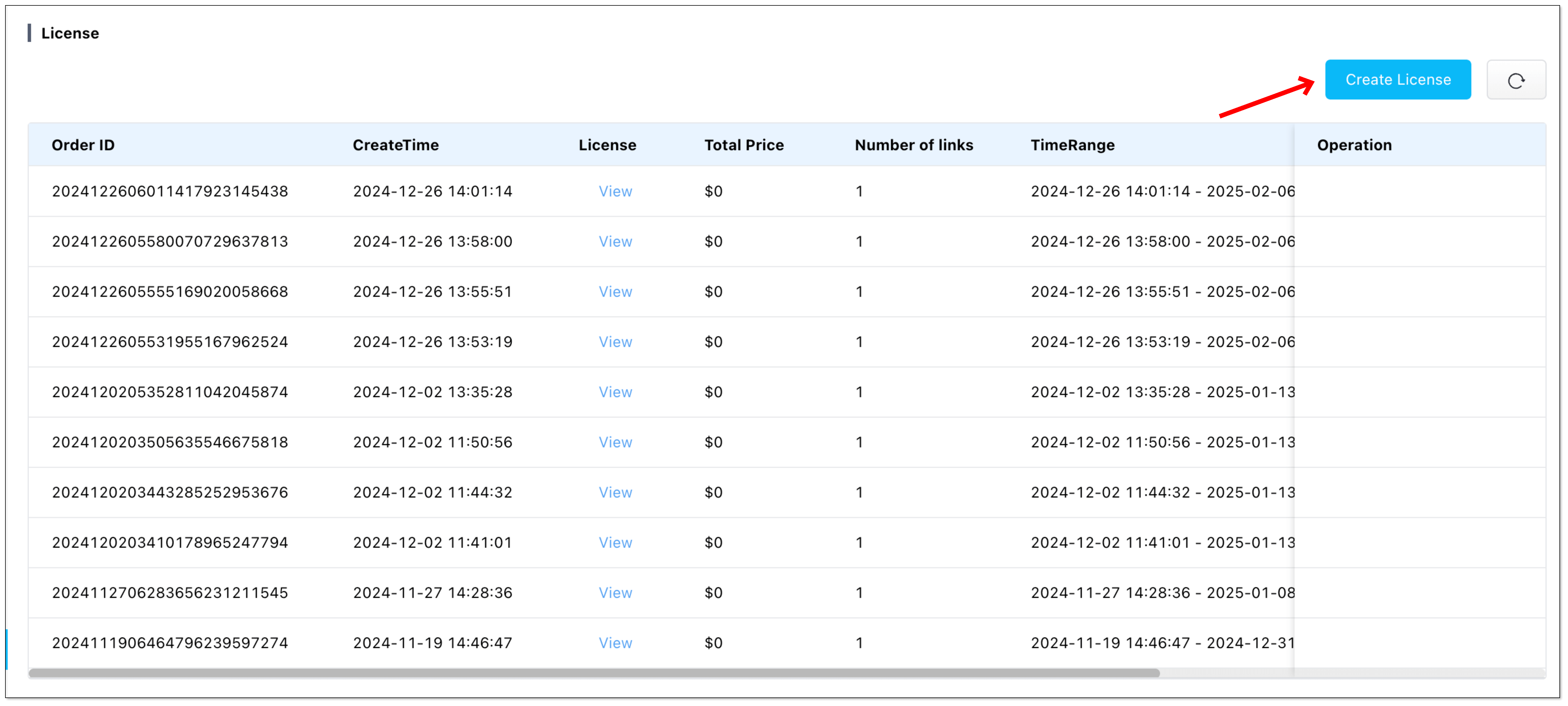Click the Operation column header

pos(1354,145)
